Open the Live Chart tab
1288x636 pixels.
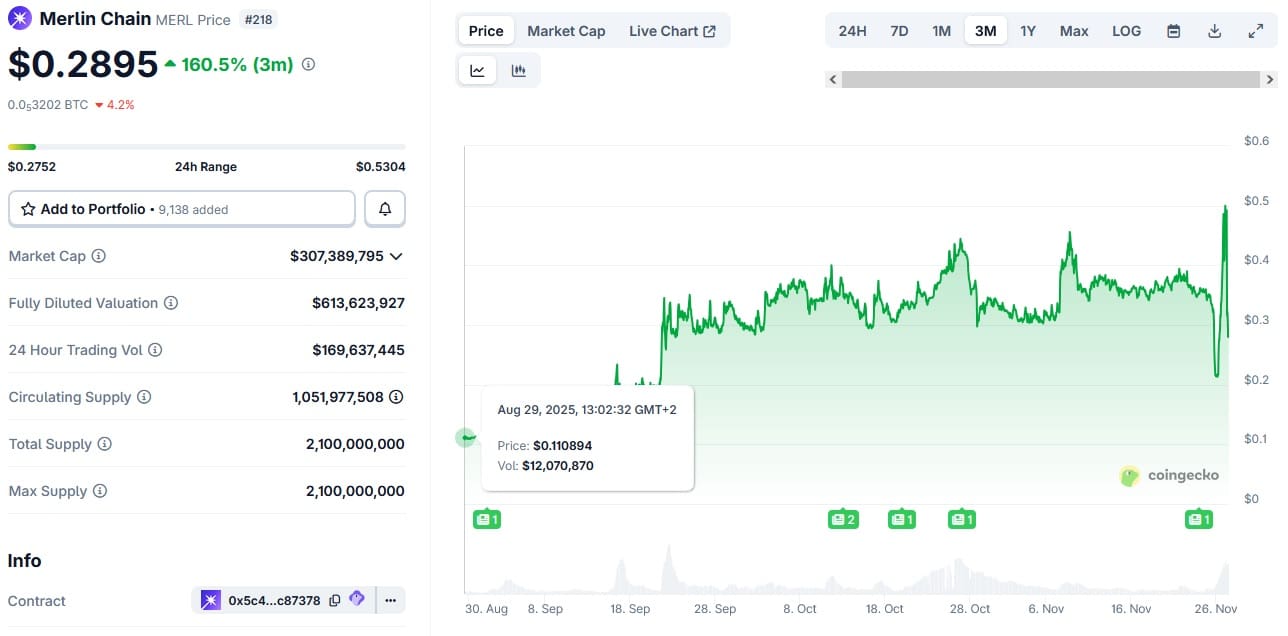(672, 31)
